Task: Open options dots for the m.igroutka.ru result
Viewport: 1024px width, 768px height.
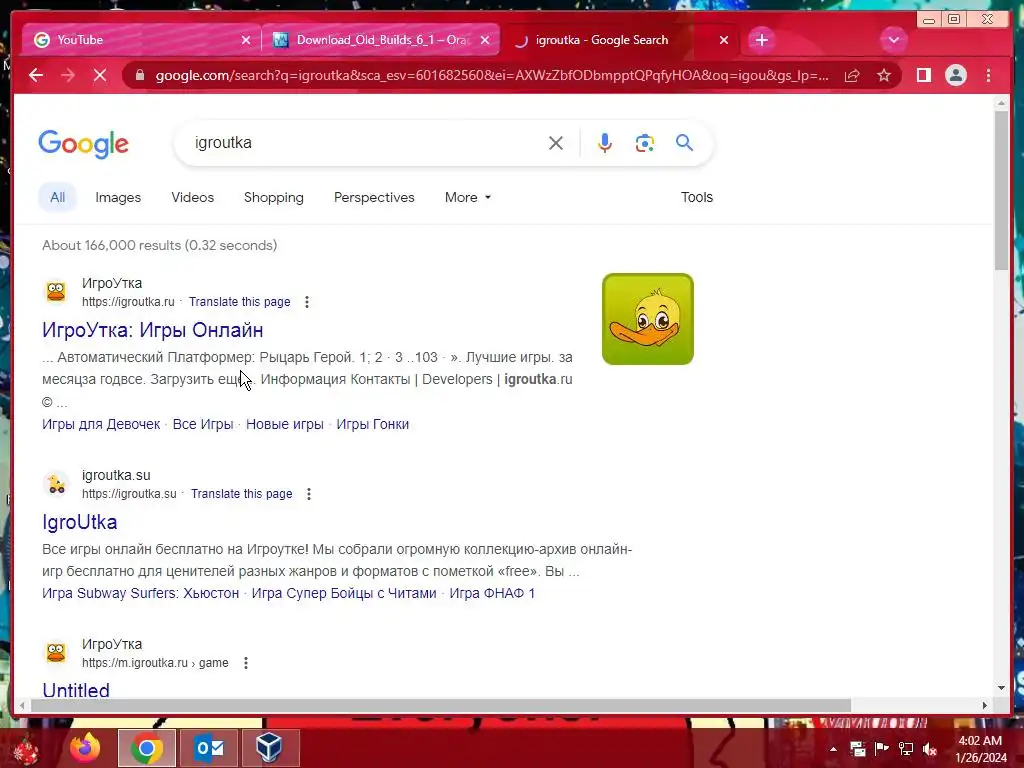Action: [x=246, y=663]
